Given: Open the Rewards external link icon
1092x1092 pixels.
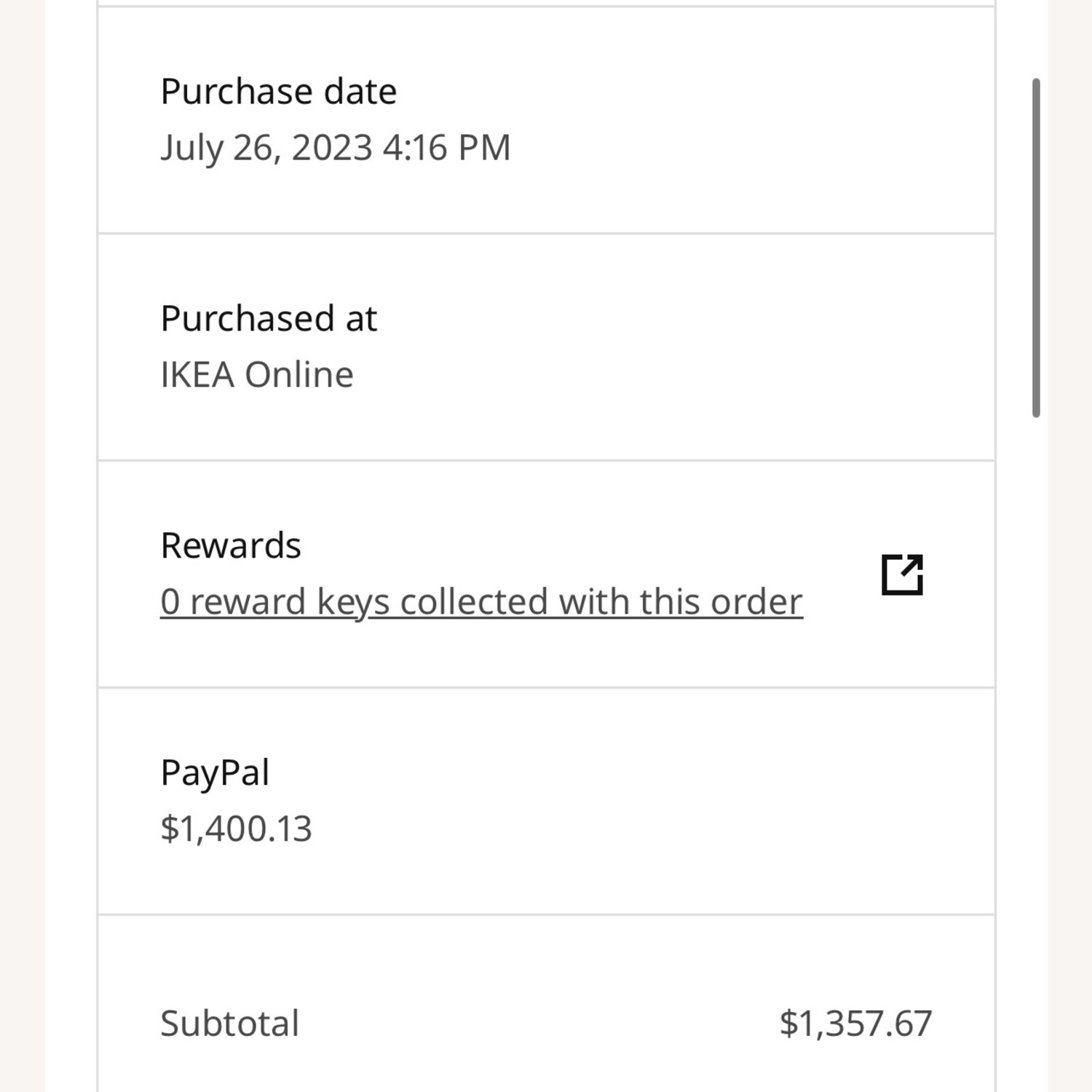Looking at the screenshot, I should (x=902, y=574).
